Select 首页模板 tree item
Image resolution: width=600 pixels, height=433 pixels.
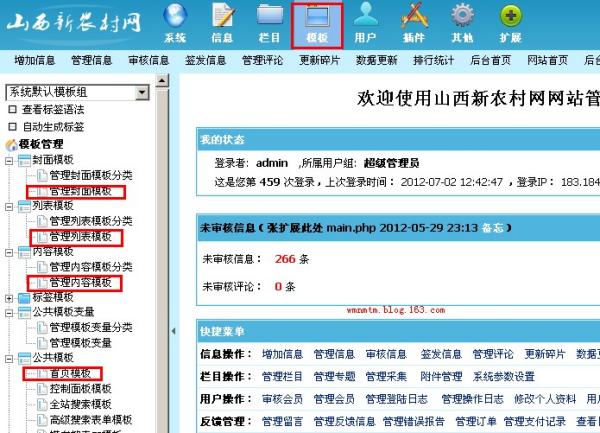[x=70, y=373]
